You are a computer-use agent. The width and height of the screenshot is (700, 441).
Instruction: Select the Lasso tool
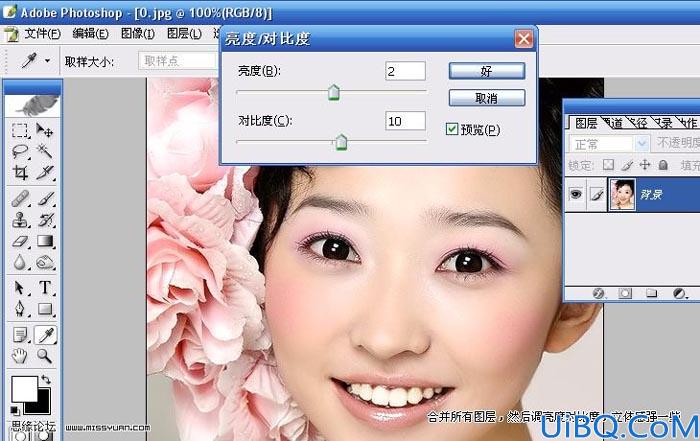(x=20, y=152)
